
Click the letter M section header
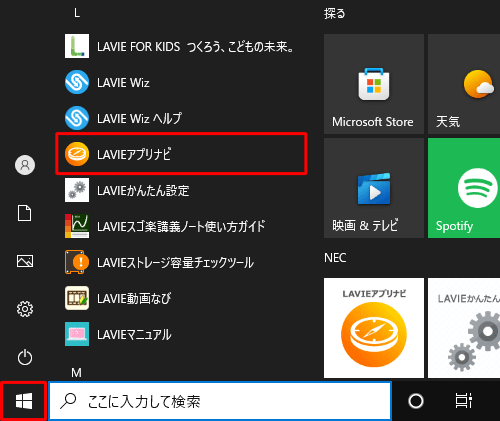point(76,373)
